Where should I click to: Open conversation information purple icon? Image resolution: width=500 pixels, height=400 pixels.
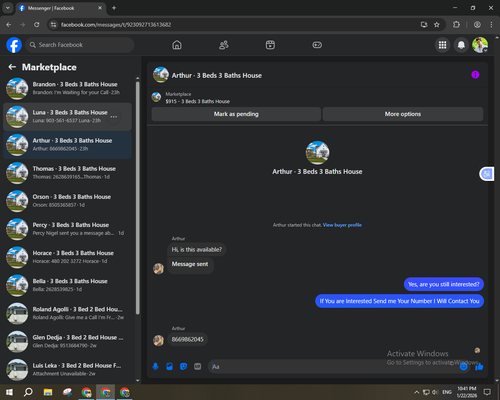(x=475, y=75)
